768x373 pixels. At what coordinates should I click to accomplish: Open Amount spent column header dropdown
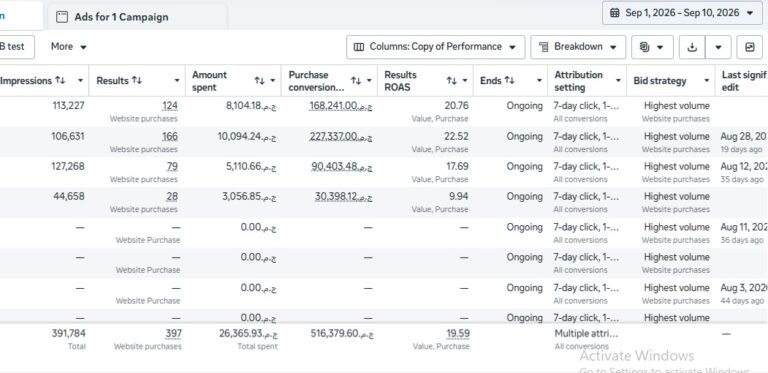[273, 81]
